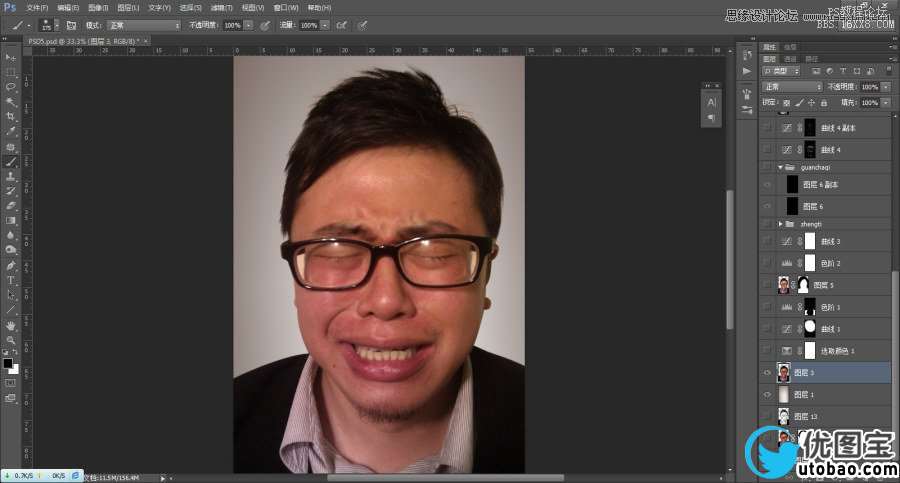Screen dimensions: 900x483
Task: Filter layers by text type icon
Action: tap(843, 71)
